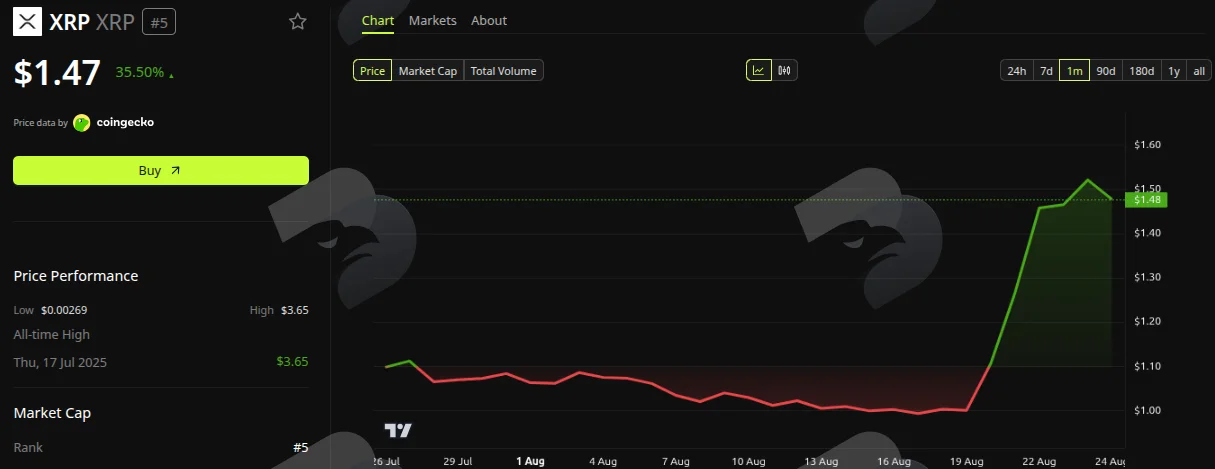The height and width of the screenshot is (469, 1215).
Task: Click the green $3.65 all-time high value
Action: [293, 362]
